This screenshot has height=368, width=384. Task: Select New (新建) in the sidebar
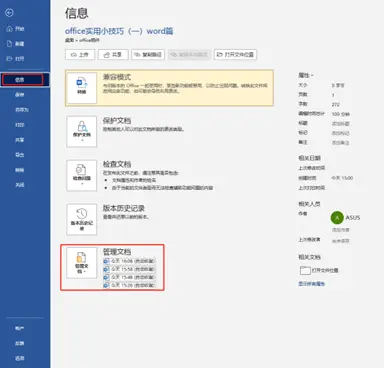click(x=15, y=44)
